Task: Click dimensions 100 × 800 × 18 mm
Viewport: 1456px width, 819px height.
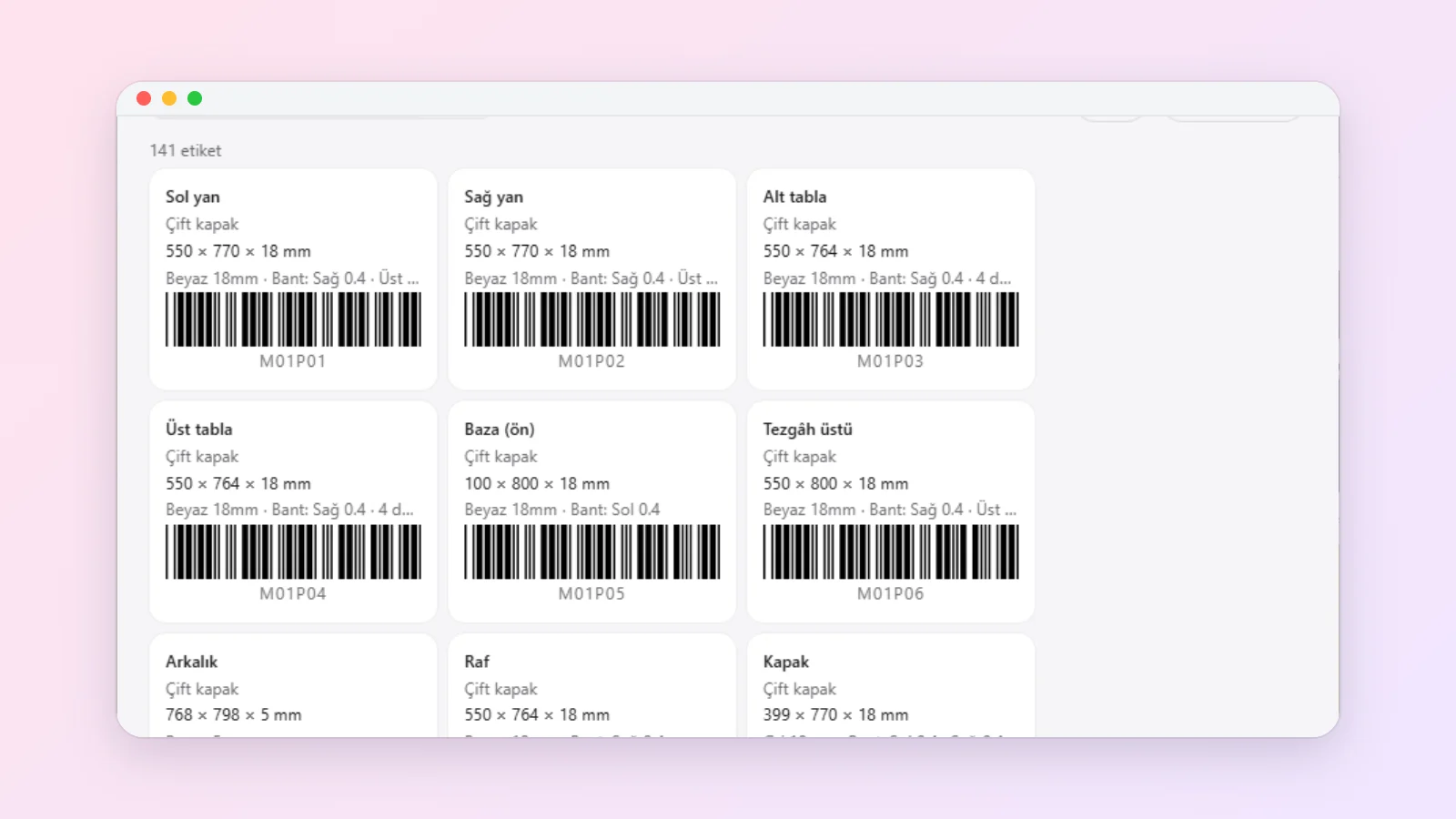Action: coord(537,483)
